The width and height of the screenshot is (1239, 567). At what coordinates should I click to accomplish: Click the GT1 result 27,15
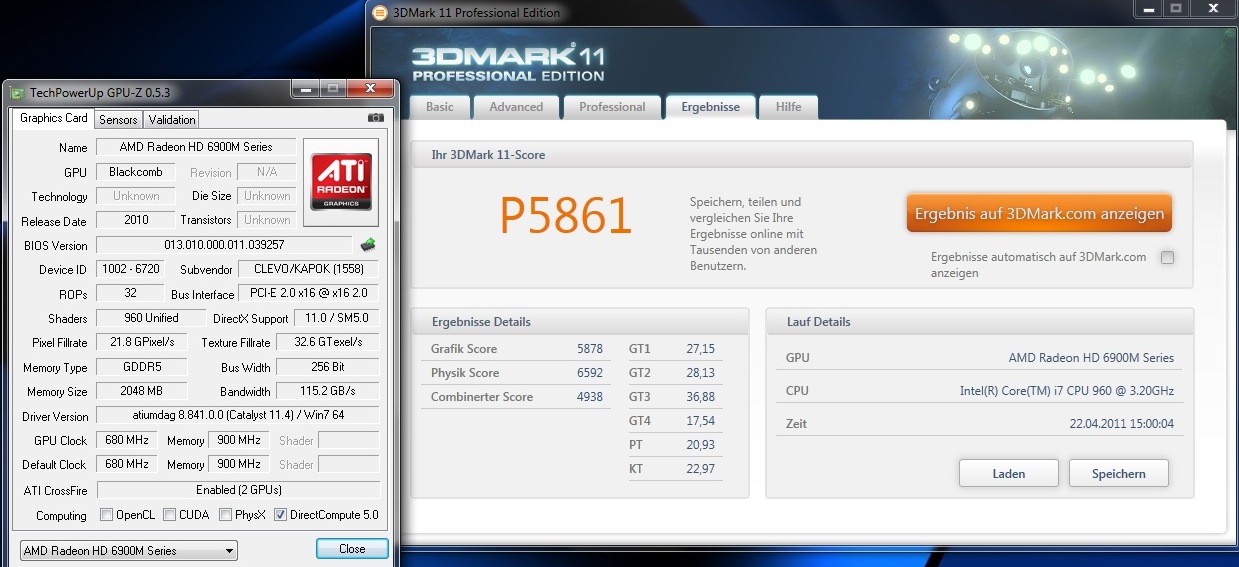(x=700, y=349)
